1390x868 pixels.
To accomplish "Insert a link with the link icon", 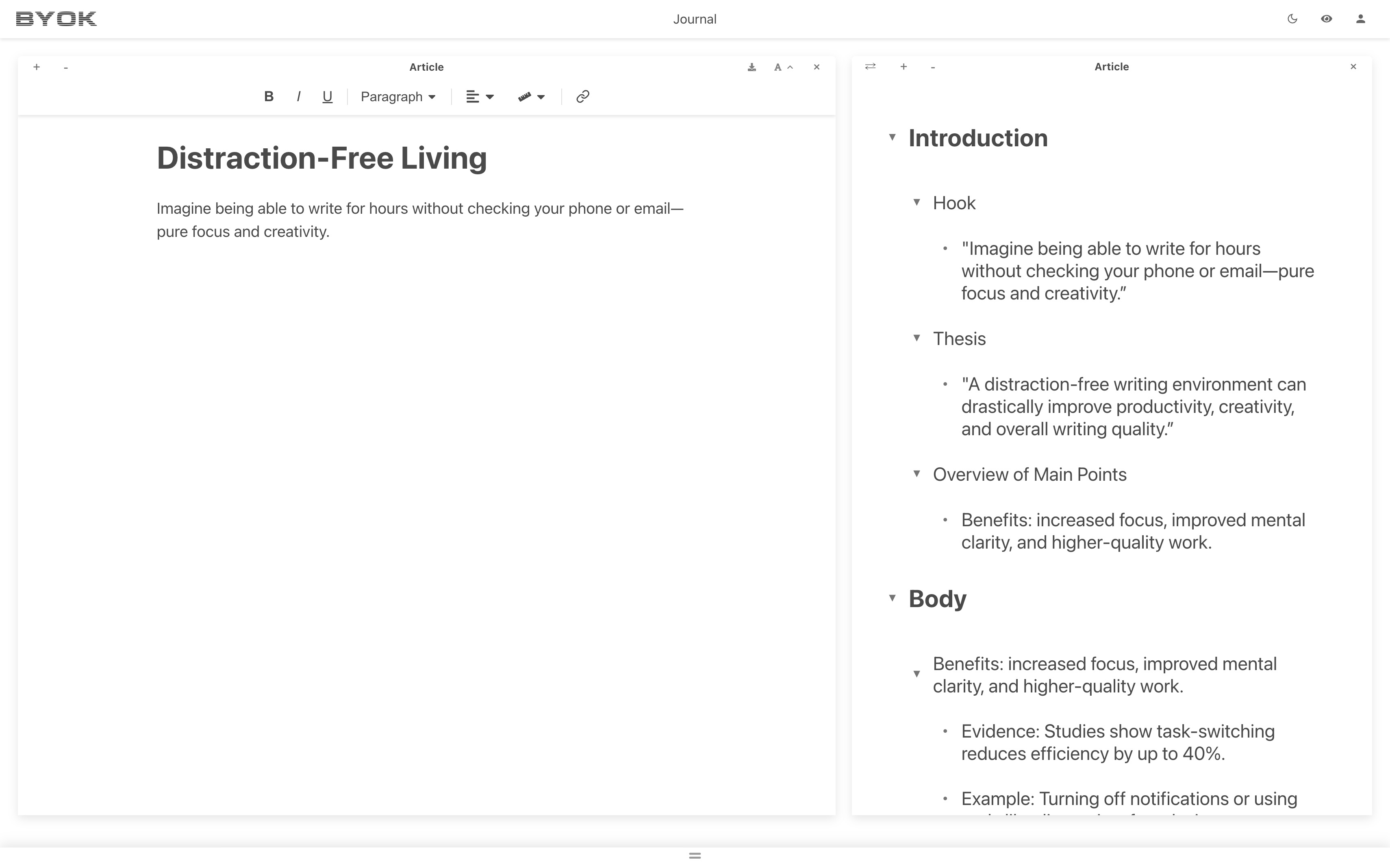I will pos(582,96).
